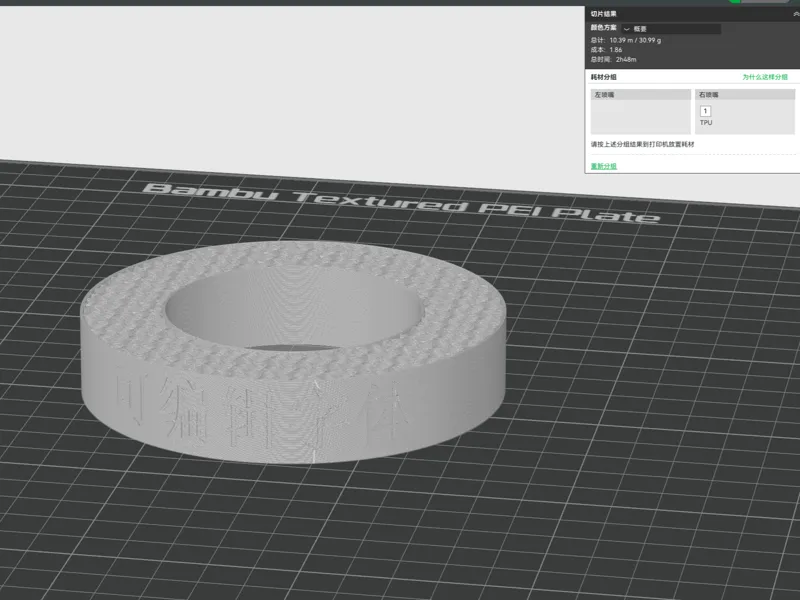800x600 pixels.
Task: Click the 切片结果 panel title
Action: pyautogui.click(x=604, y=14)
